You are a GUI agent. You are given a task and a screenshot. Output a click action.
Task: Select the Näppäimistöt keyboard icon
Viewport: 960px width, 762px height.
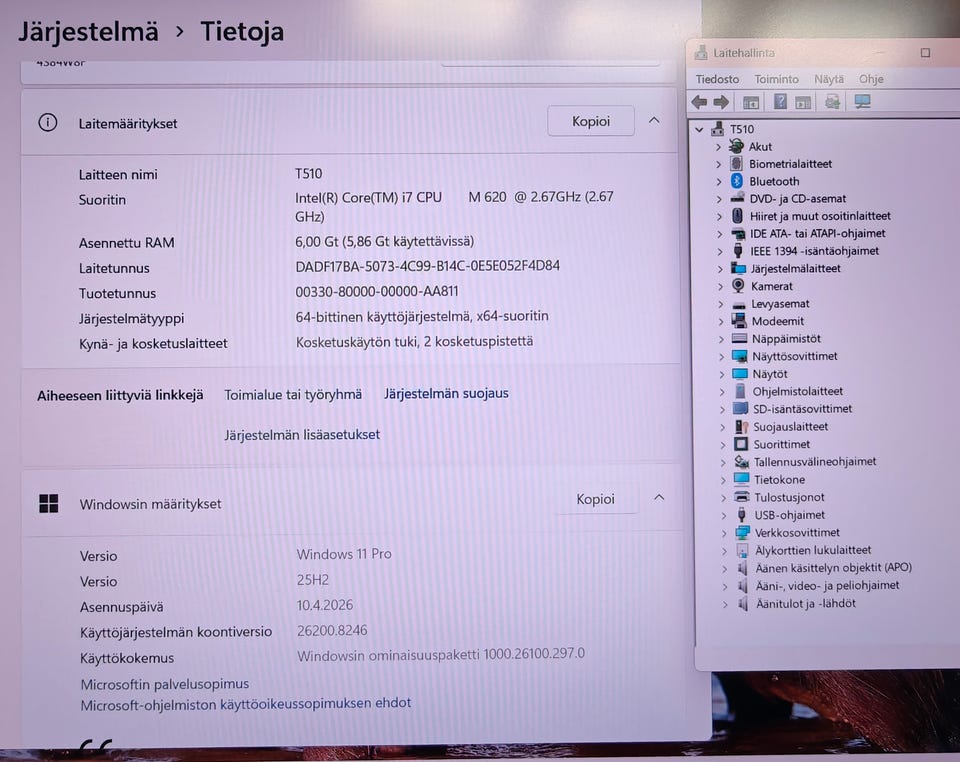tap(740, 338)
